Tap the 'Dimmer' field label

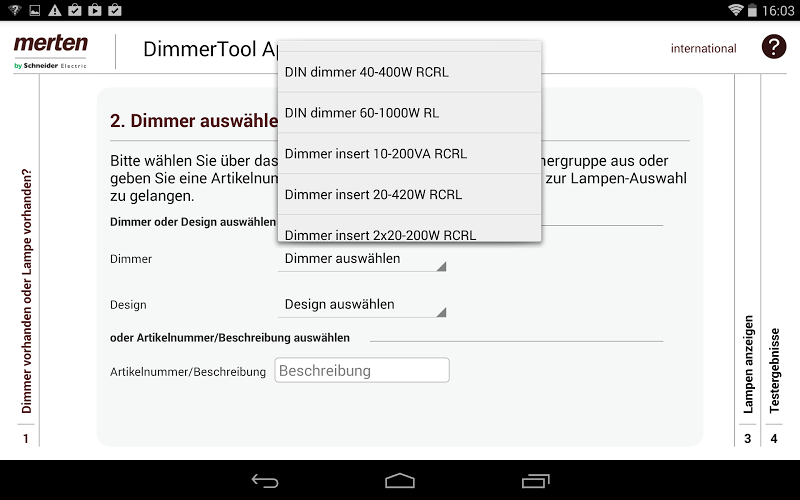[x=131, y=259]
